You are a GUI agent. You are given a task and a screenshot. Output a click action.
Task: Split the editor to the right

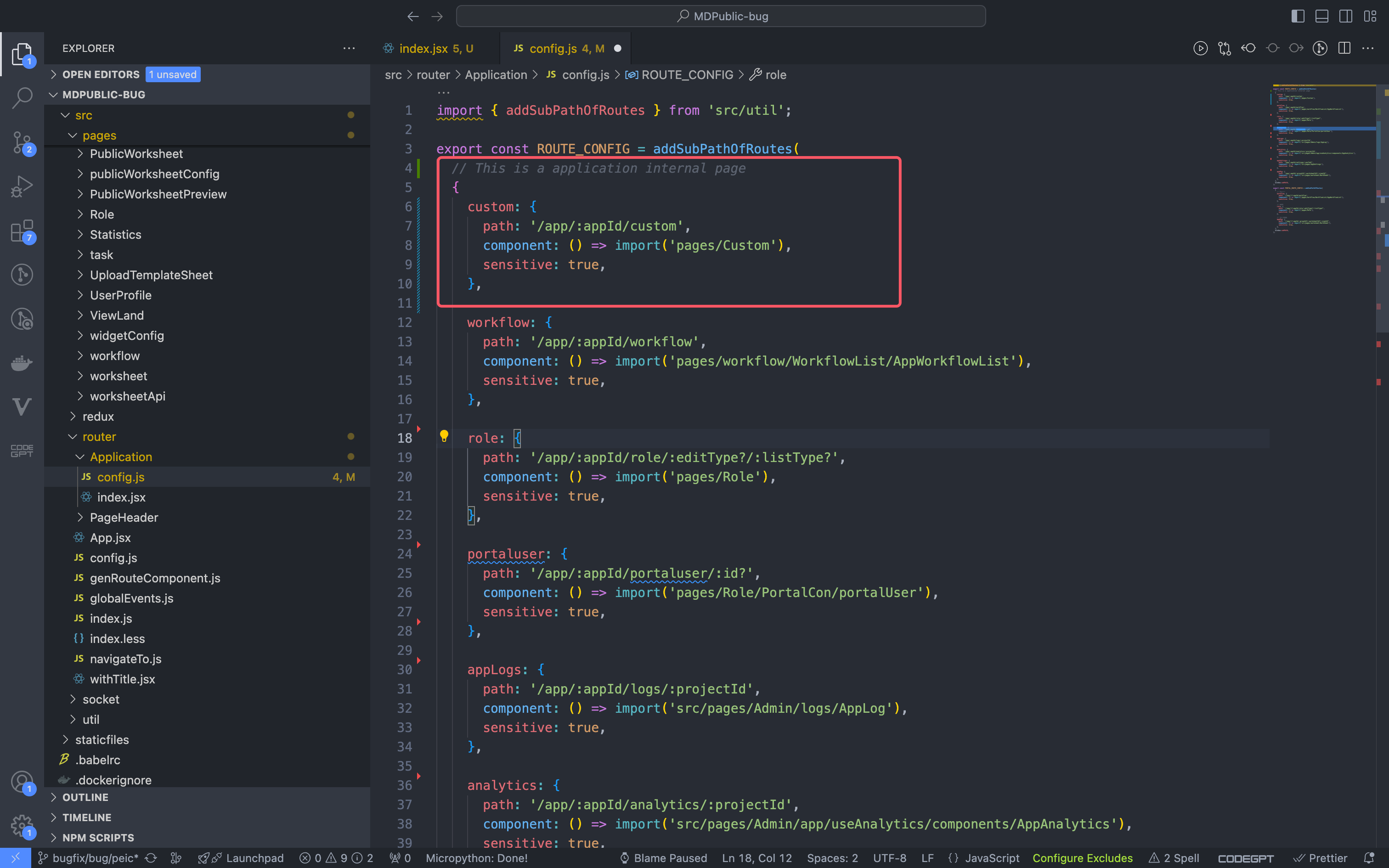1344,48
